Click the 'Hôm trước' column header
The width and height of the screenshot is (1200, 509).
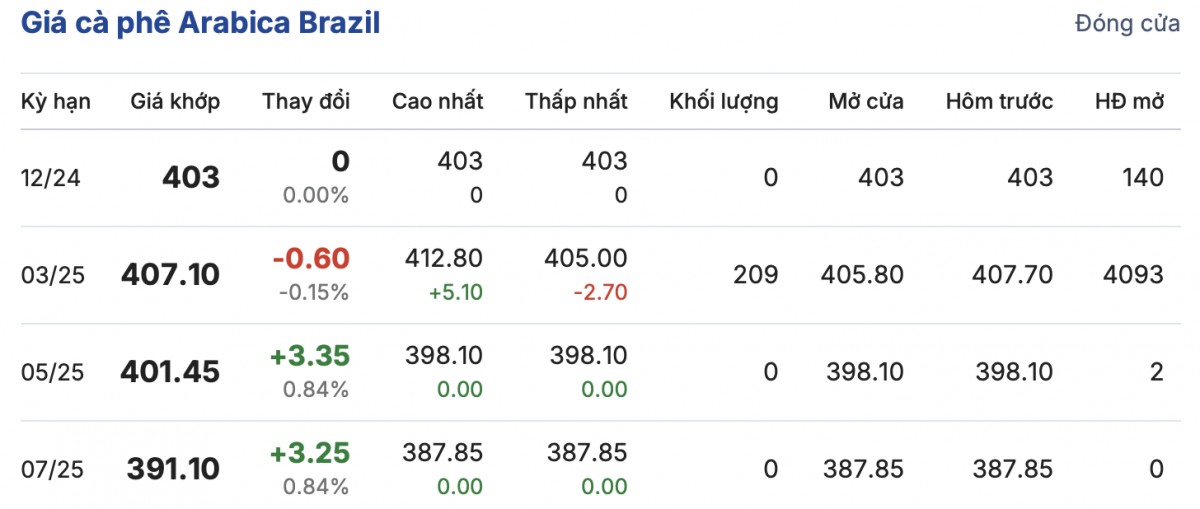point(999,101)
